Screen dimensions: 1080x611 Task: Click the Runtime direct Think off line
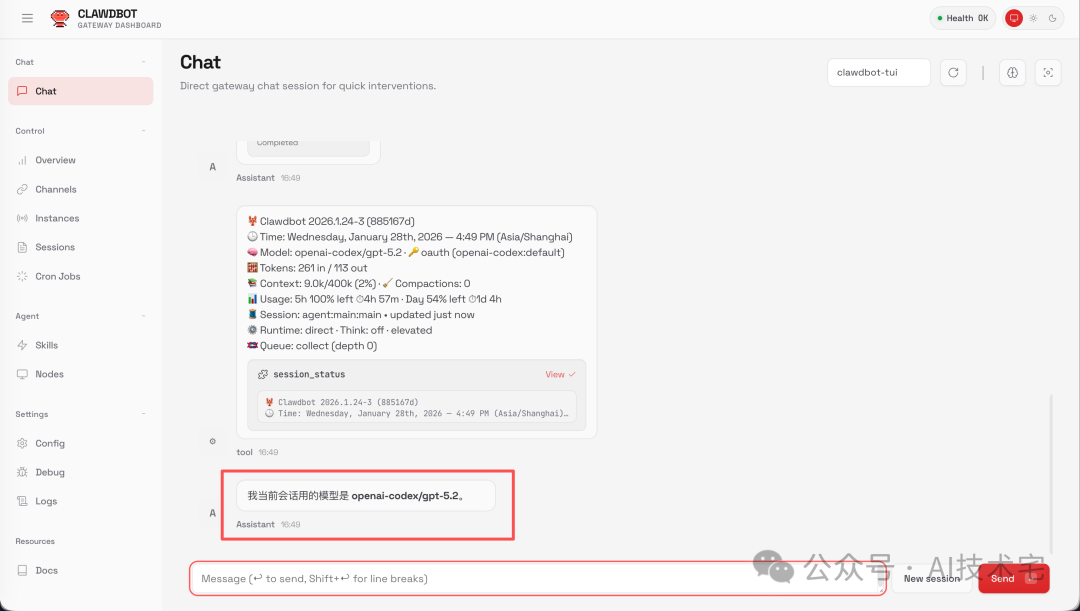tap(340, 331)
